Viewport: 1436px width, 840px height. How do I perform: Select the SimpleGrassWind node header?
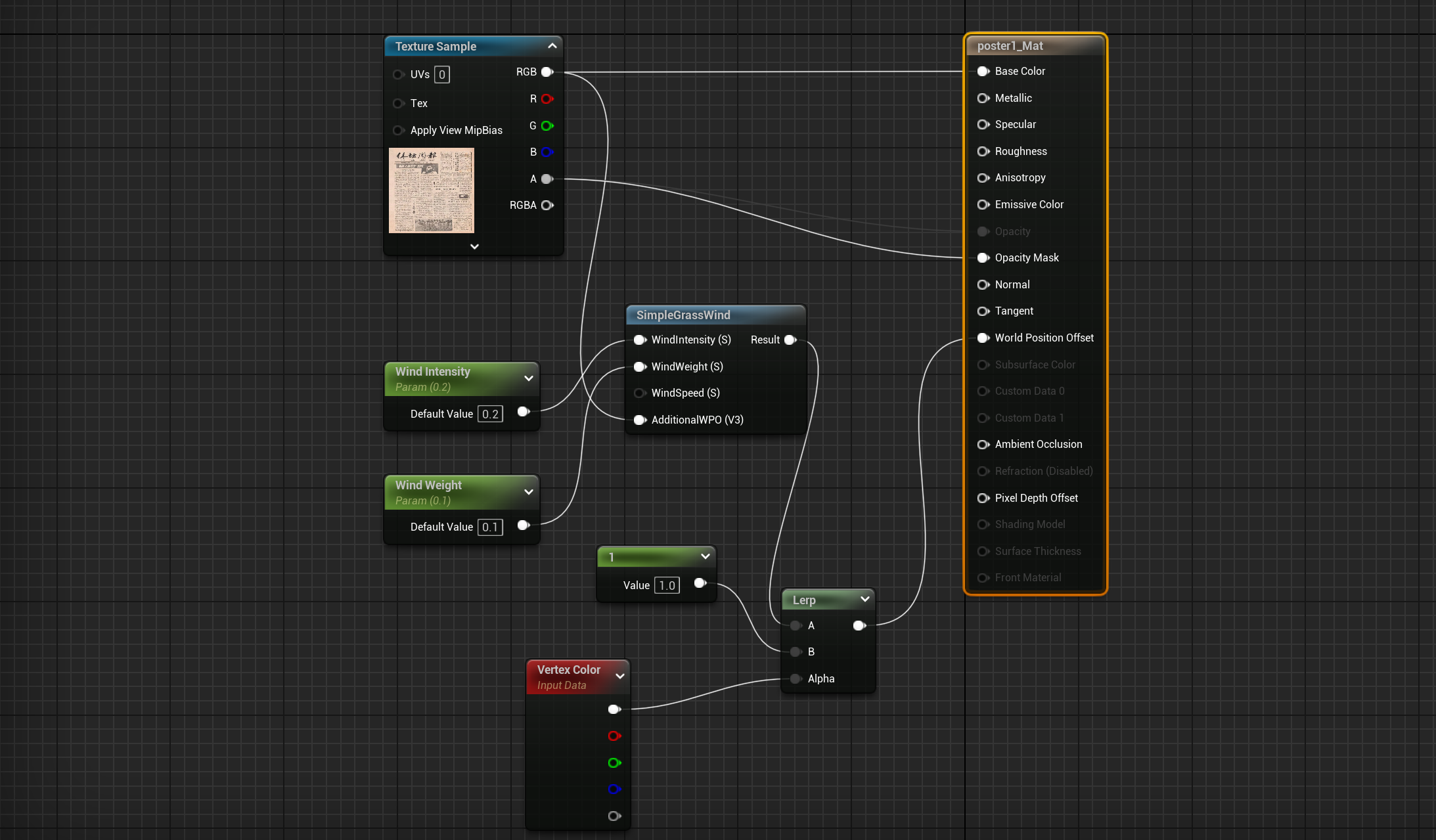click(683, 315)
